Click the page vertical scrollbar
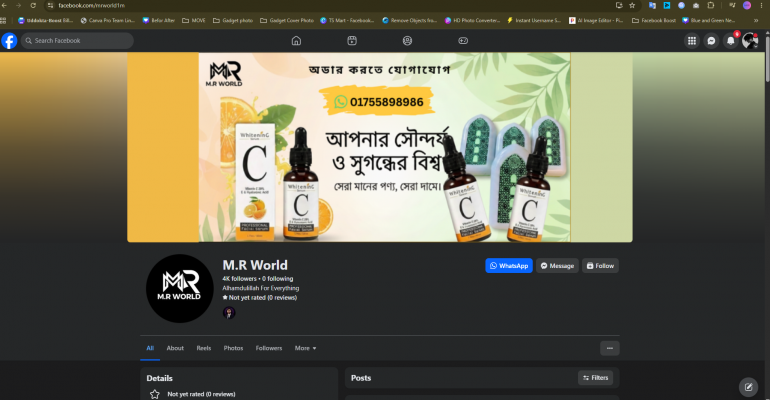Viewport: 770px width, 400px height. click(768, 58)
